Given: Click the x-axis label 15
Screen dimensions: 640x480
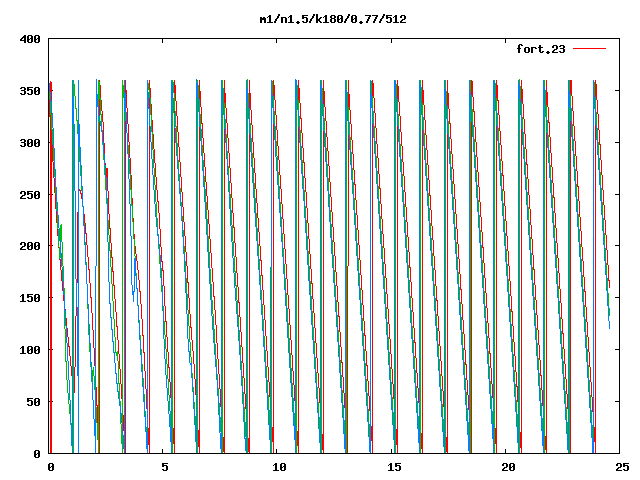Looking at the screenshot, I should point(394,467).
